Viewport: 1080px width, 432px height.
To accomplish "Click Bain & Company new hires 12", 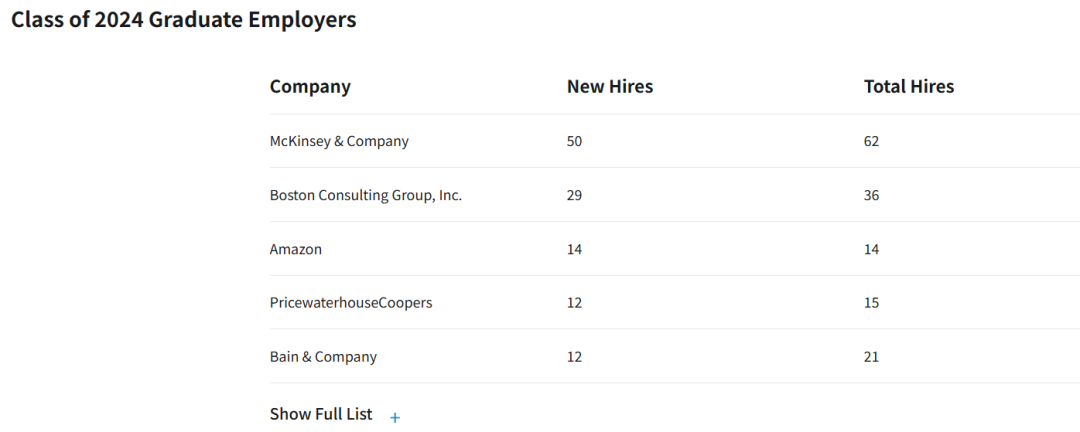I will click(574, 356).
